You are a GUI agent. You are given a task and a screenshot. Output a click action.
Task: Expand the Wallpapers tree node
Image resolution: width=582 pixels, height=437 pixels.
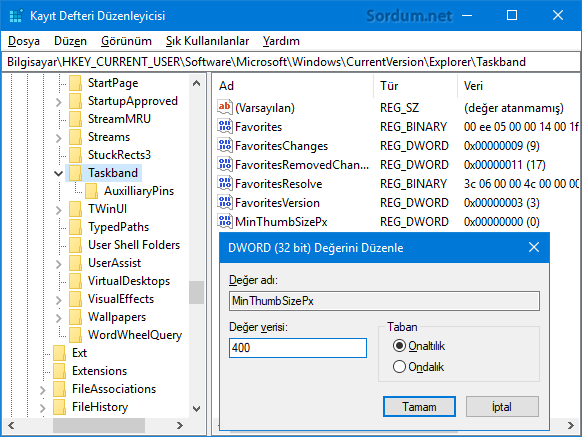click(x=59, y=318)
